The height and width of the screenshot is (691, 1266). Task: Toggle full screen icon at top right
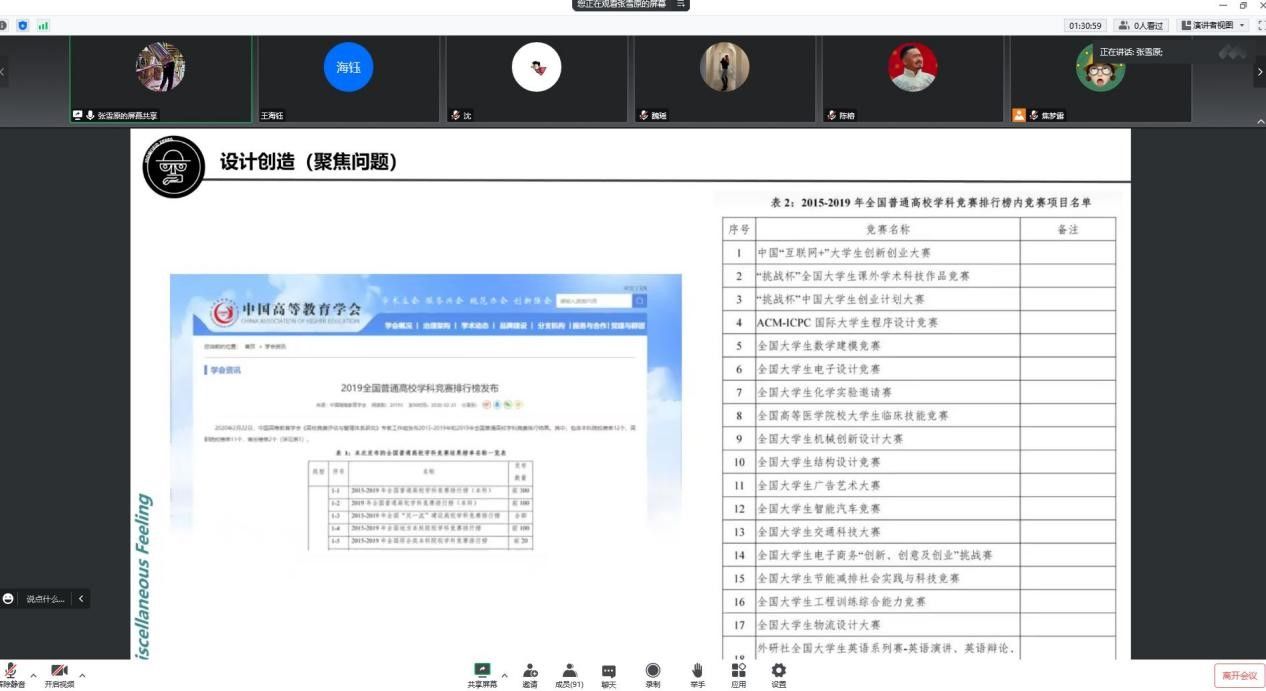[x=1261, y=25]
